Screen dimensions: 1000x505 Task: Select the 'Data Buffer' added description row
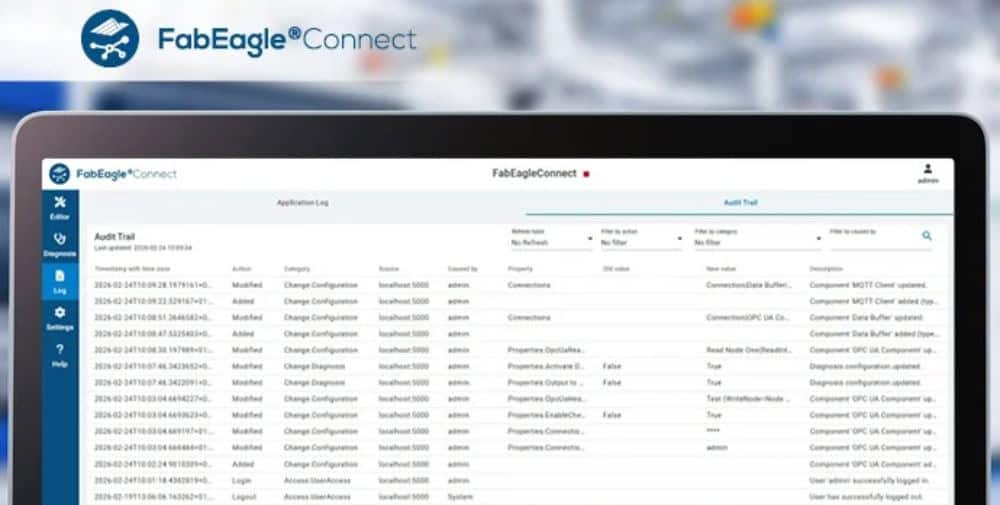(873, 333)
